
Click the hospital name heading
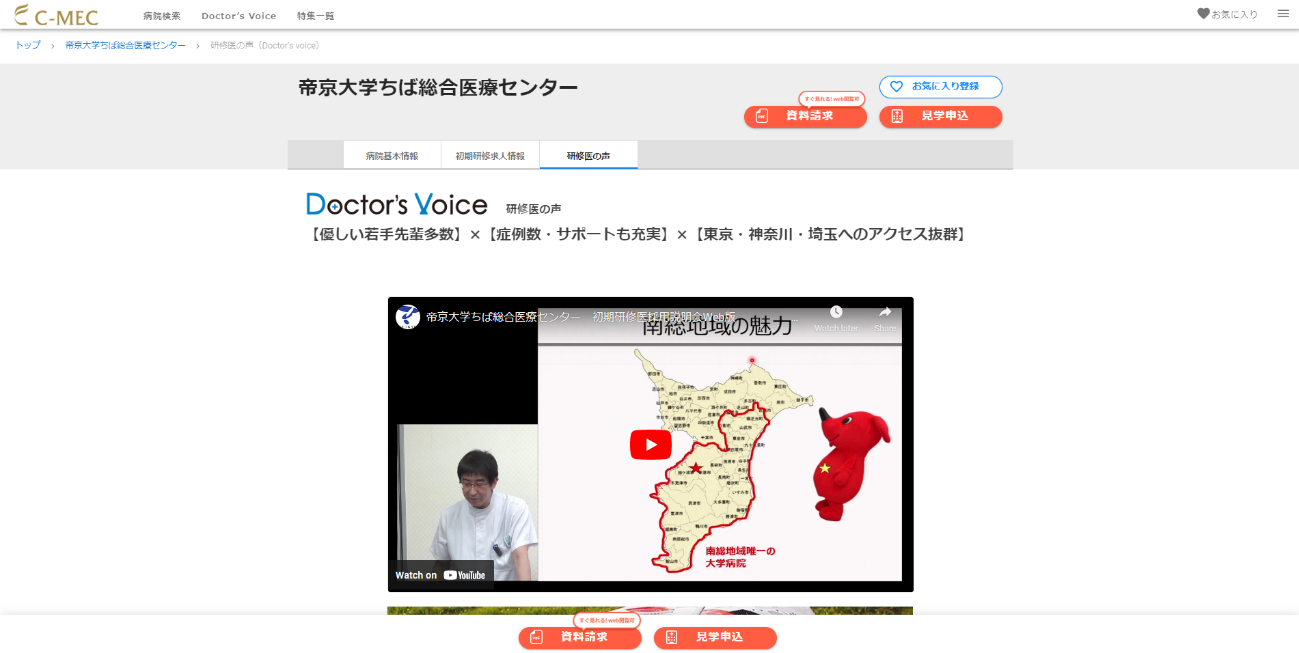click(438, 87)
